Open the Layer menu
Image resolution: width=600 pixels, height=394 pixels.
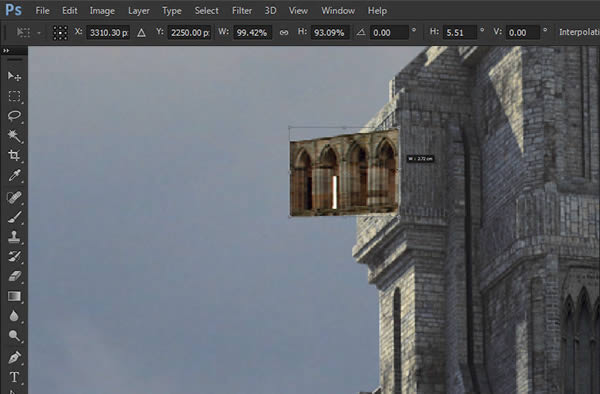point(139,11)
